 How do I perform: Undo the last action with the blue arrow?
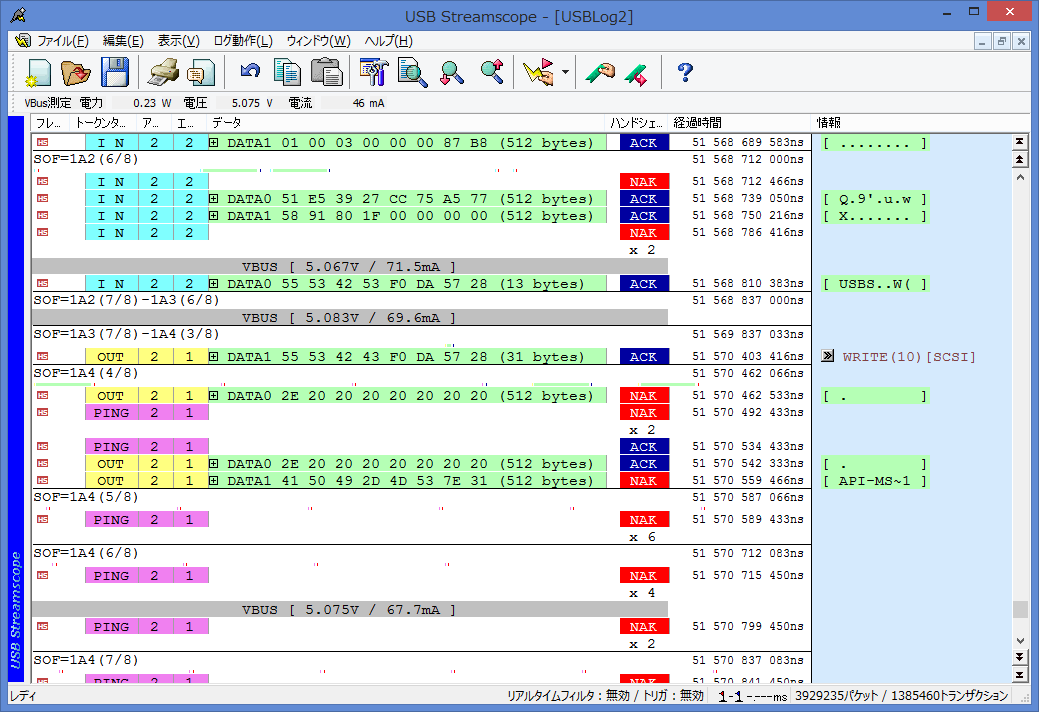[250, 71]
